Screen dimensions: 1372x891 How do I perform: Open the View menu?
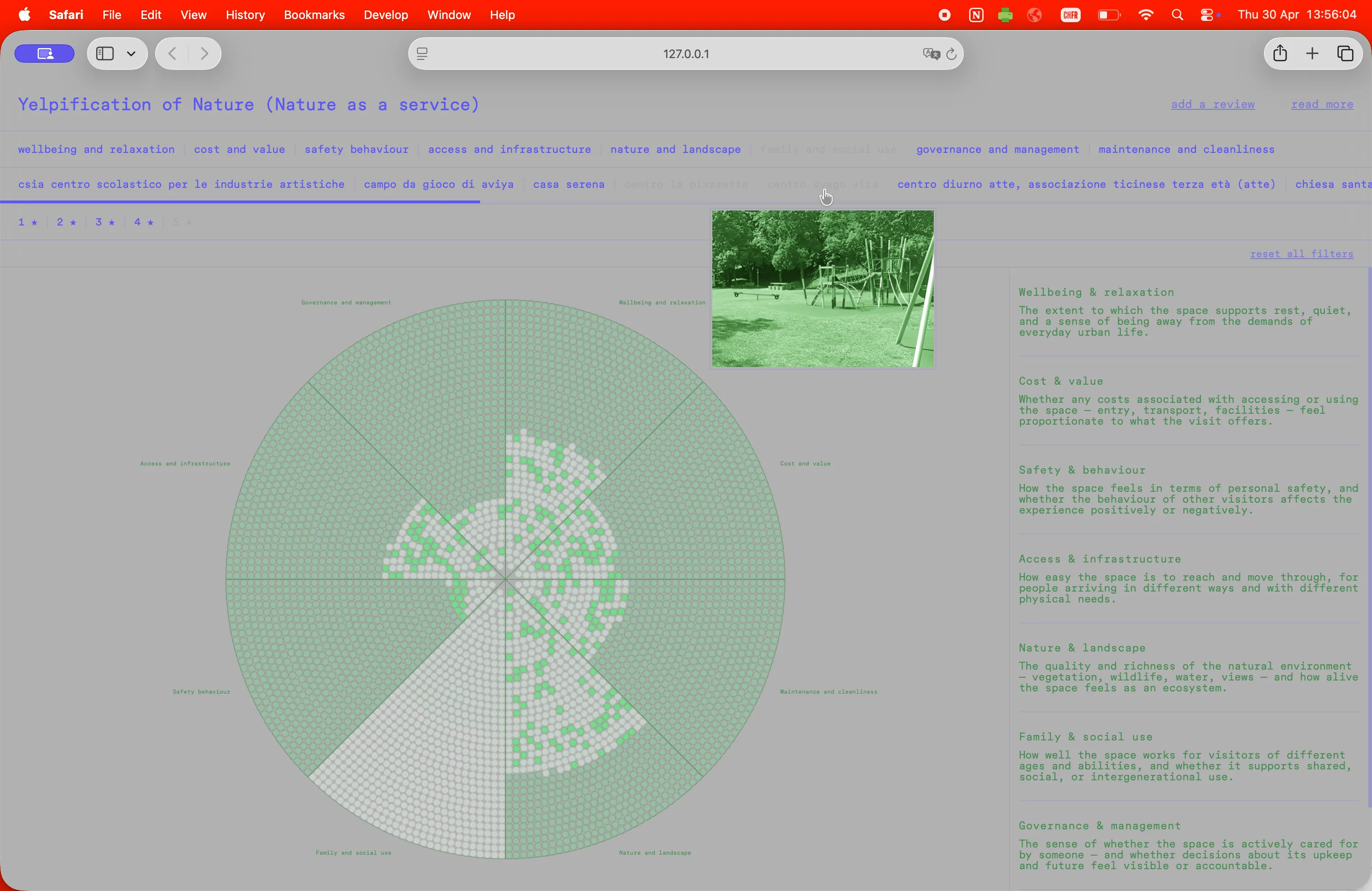pos(193,15)
